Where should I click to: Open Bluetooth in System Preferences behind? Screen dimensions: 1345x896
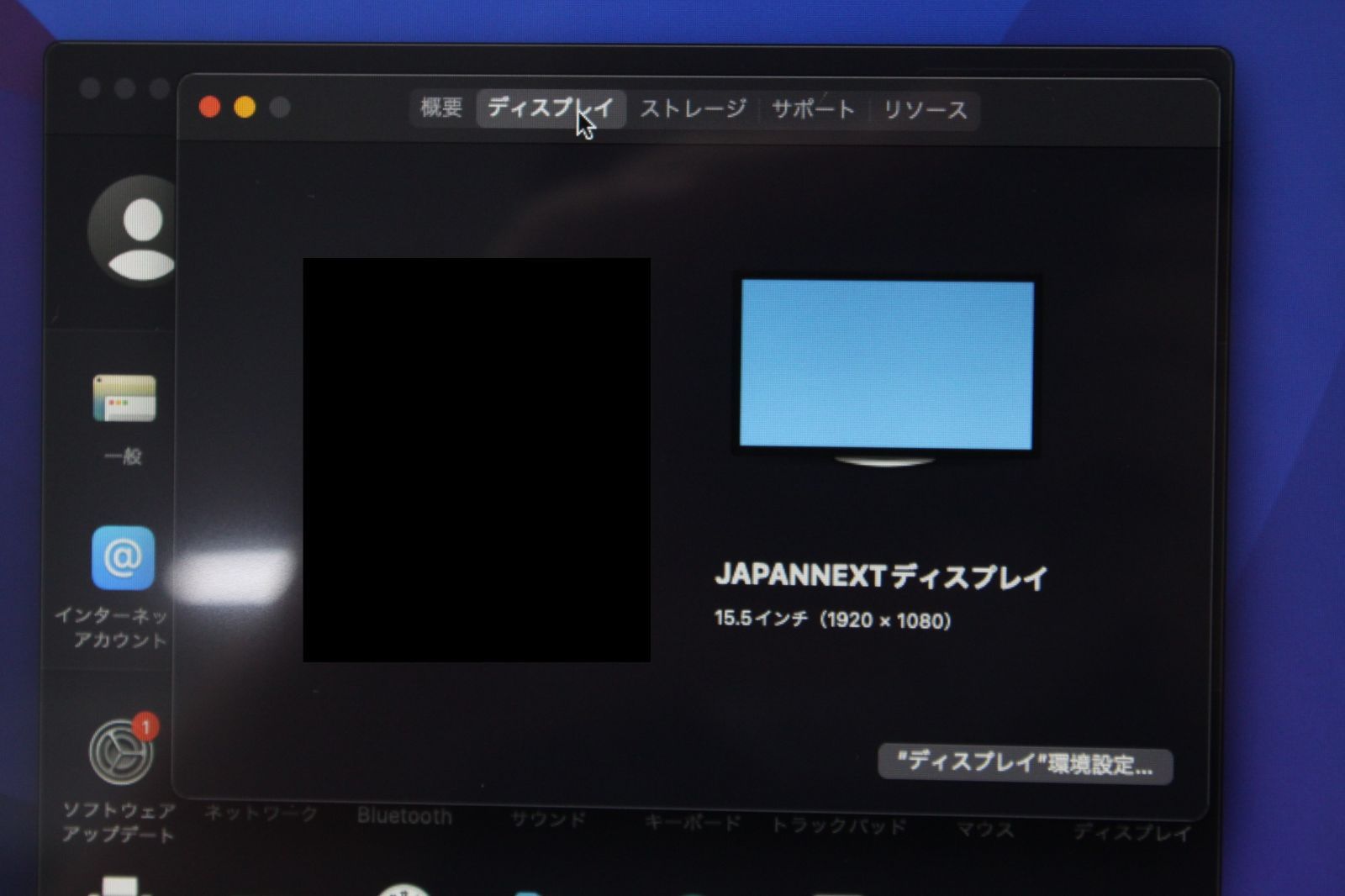click(x=404, y=816)
